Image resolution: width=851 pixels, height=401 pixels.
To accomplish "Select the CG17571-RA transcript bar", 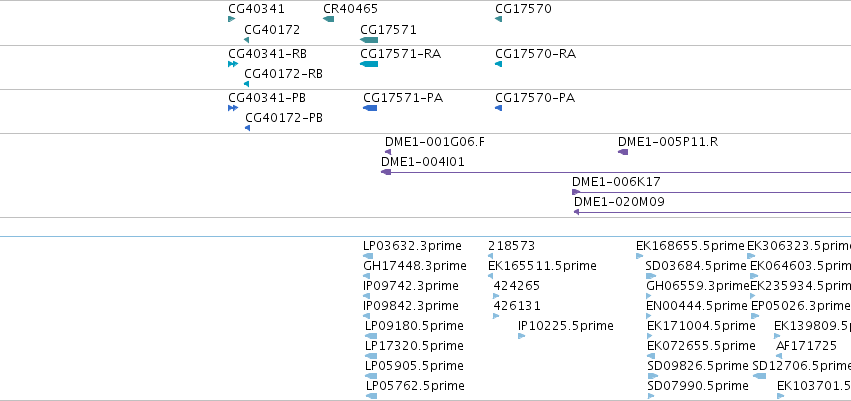I will pyautogui.click(x=369, y=64).
